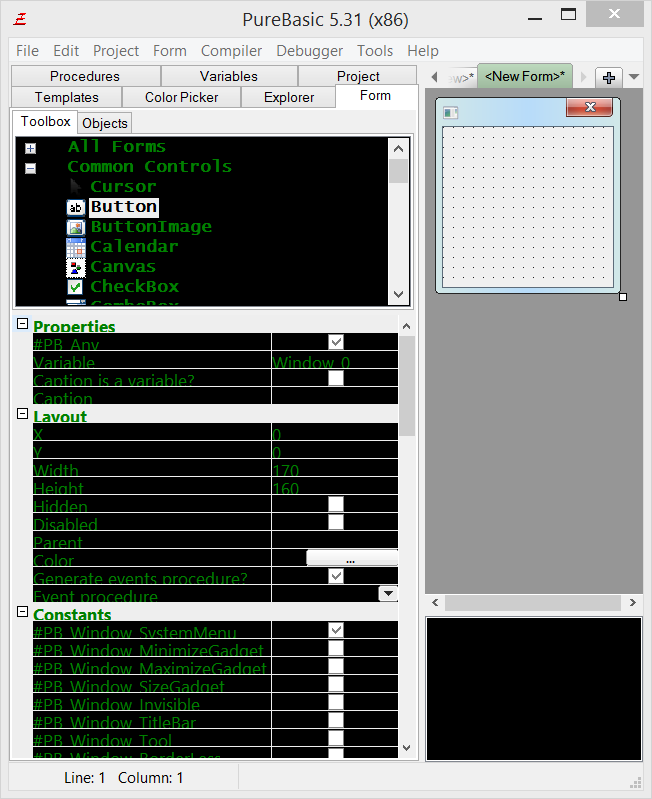The width and height of the screenshot is (652, 799).
Task: Expand the All Forms tree node
Action: pos(31,148)
